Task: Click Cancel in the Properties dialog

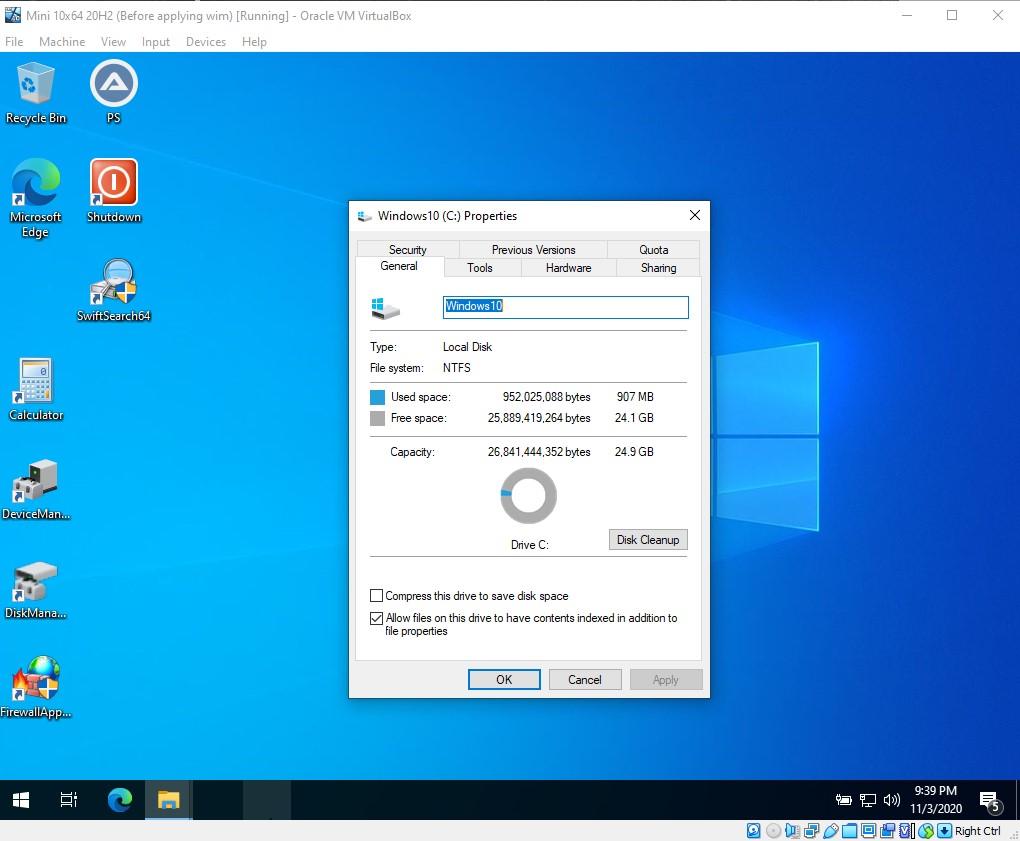Action: 585,680
